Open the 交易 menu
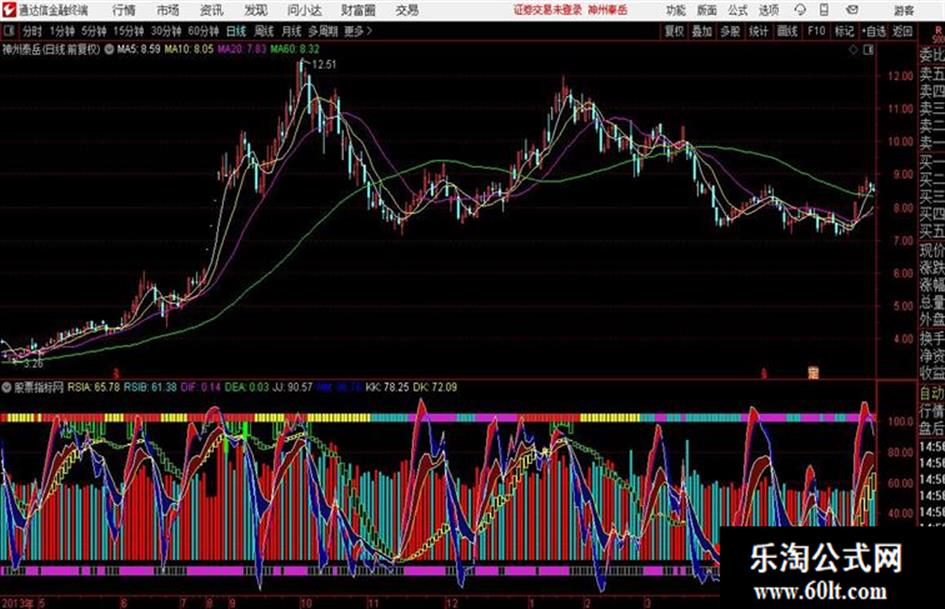 pos(407,10)
